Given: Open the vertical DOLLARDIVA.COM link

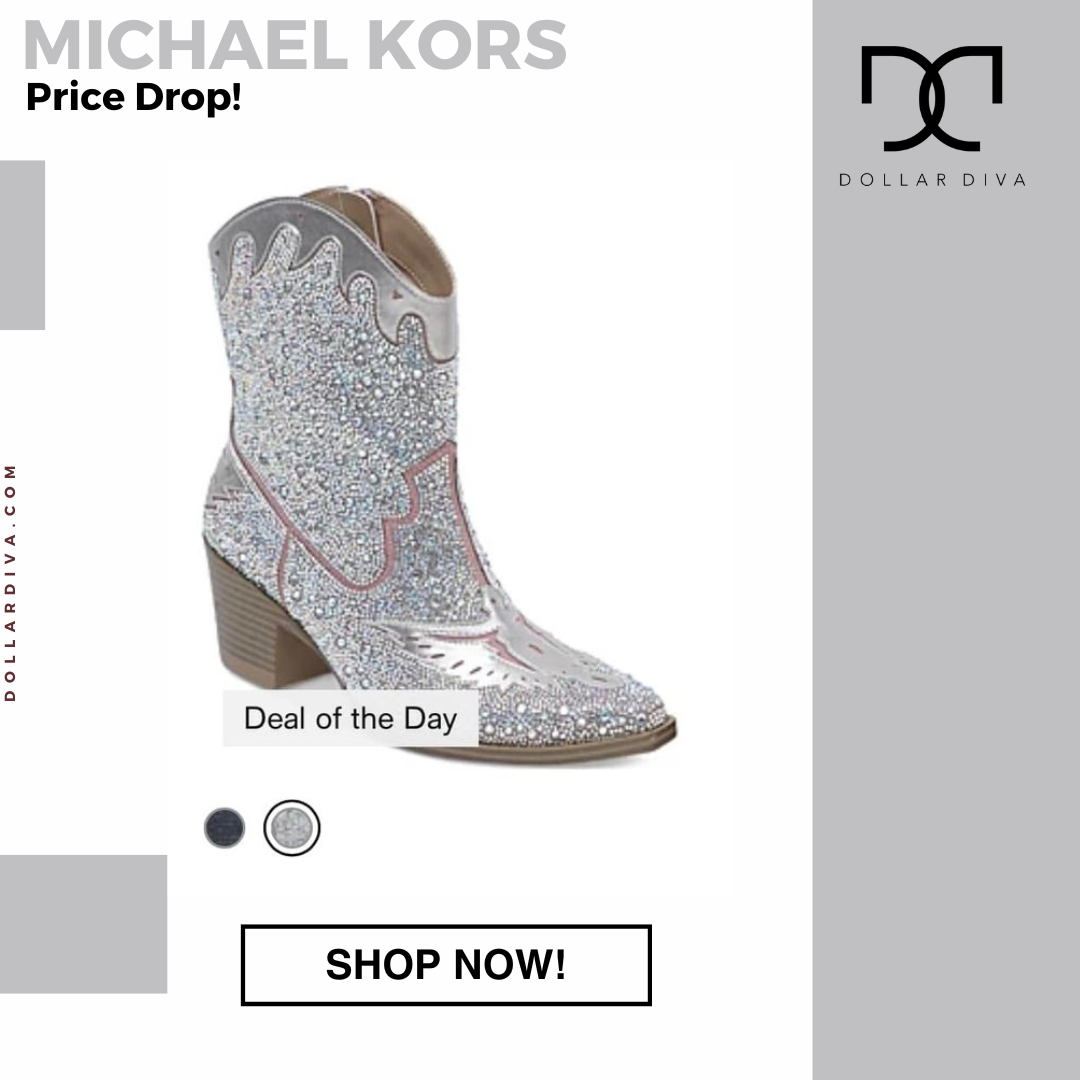Looking at the screenshot, I should point(10,583).
